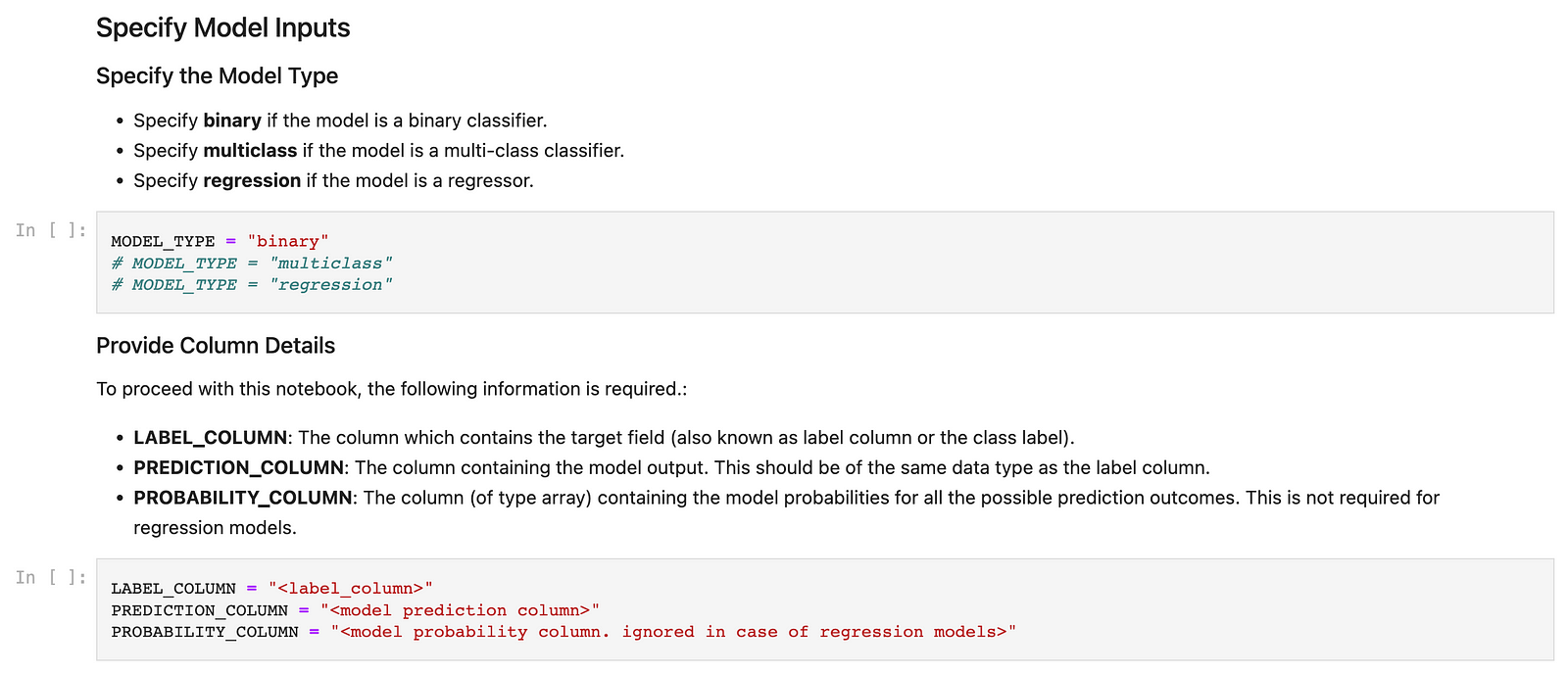This screenshot has height=673, width=1568.
Task: Click the "<label_column>" string value
Action: pos(351,588)
